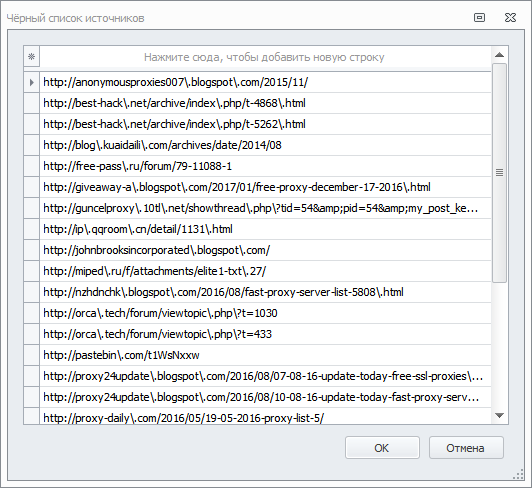The height and width of the screenshot is (488, 532).
Task: Select the free-pass.ru forum row
Action: 265,166
